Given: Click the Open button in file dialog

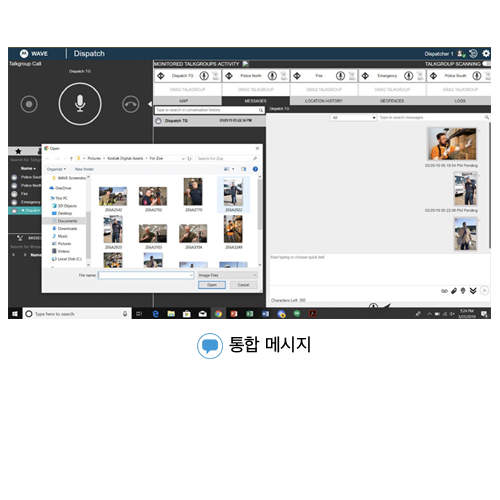Looking at the screenshot, I should [x=212, y=285].
